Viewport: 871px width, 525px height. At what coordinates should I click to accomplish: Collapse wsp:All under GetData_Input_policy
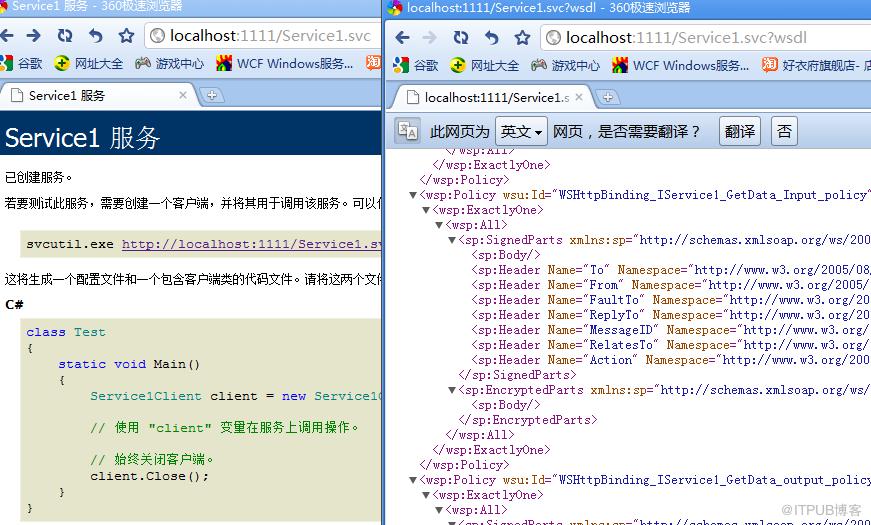(439, 225)
